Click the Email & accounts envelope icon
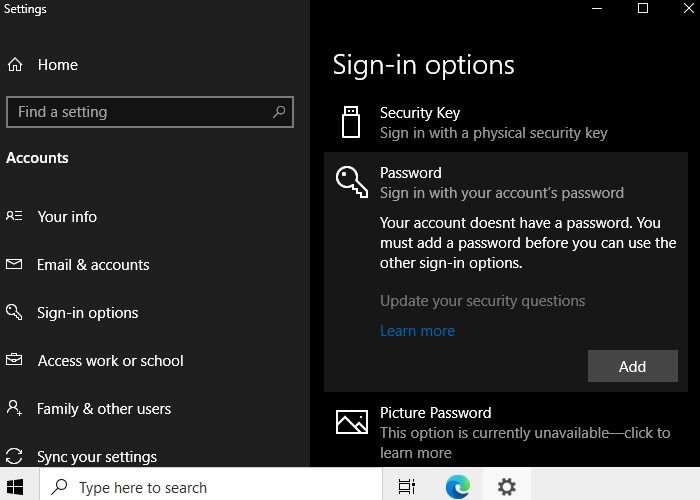700x500 pixels. coord(14,264)
